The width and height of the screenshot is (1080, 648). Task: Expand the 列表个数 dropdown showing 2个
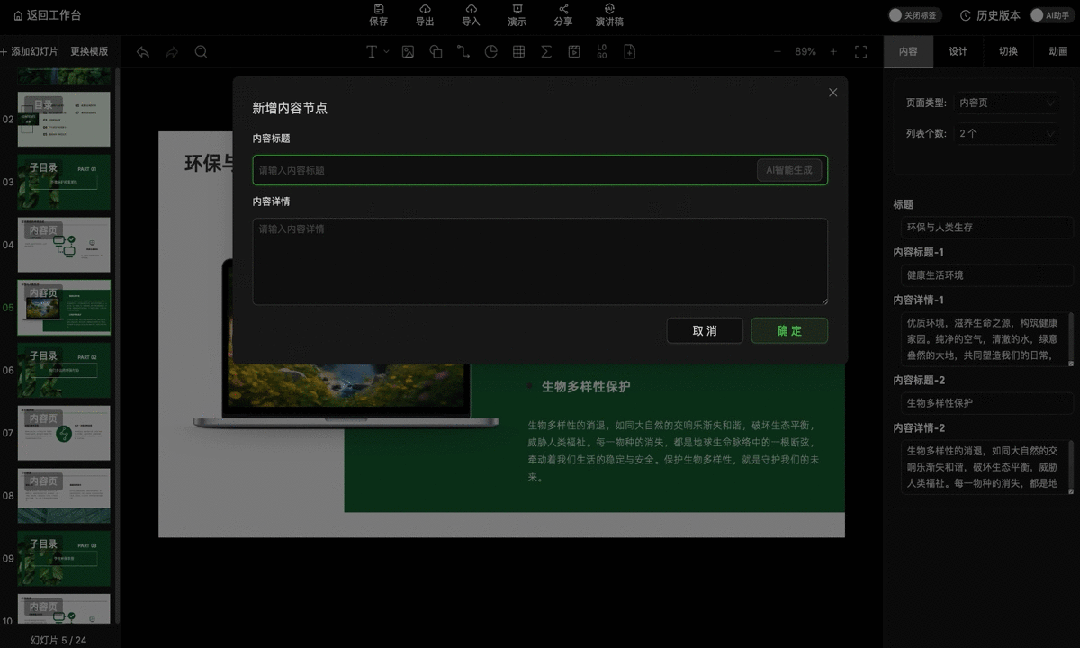click(1006, 133)
